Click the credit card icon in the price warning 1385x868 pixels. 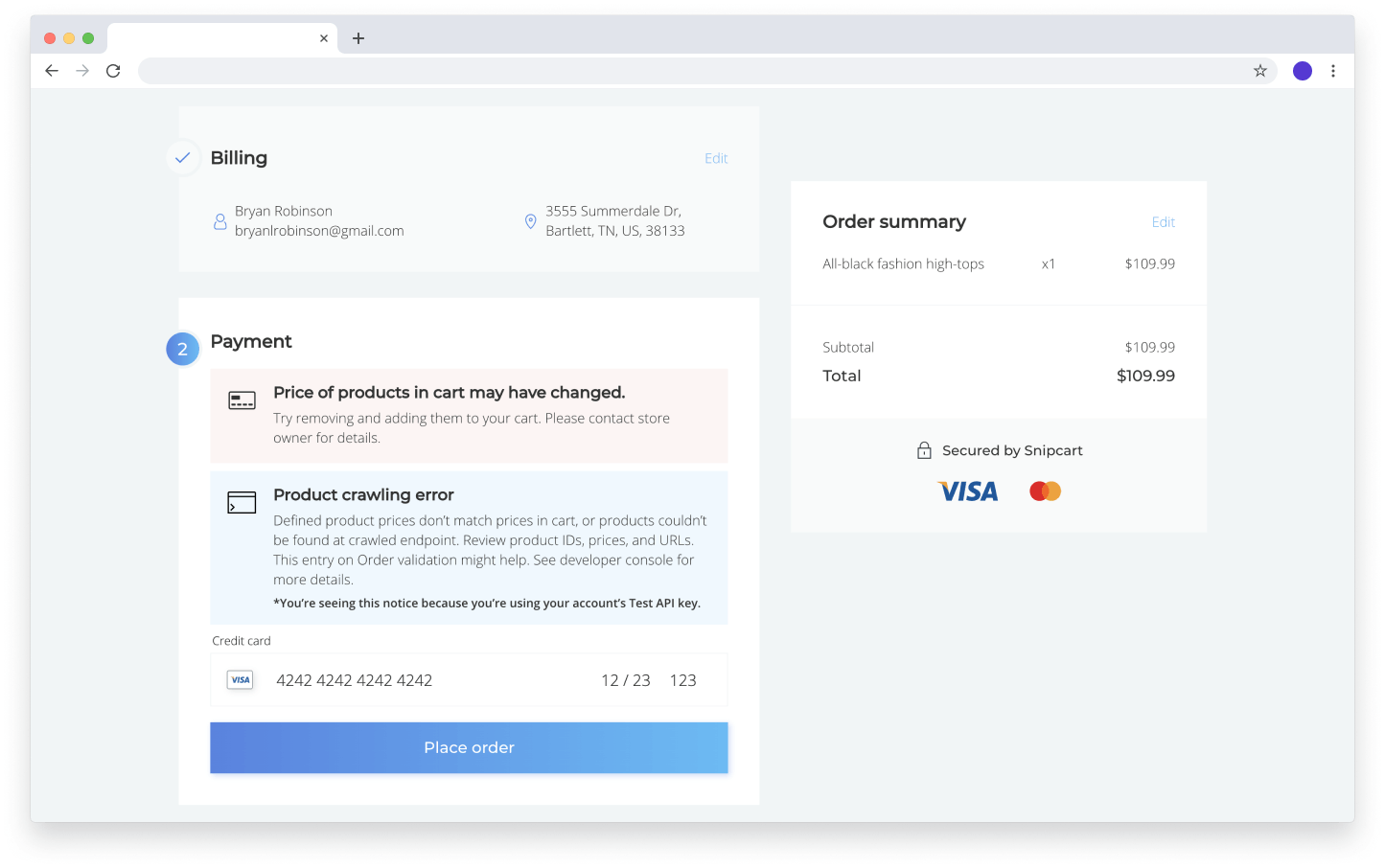(242, 400)
